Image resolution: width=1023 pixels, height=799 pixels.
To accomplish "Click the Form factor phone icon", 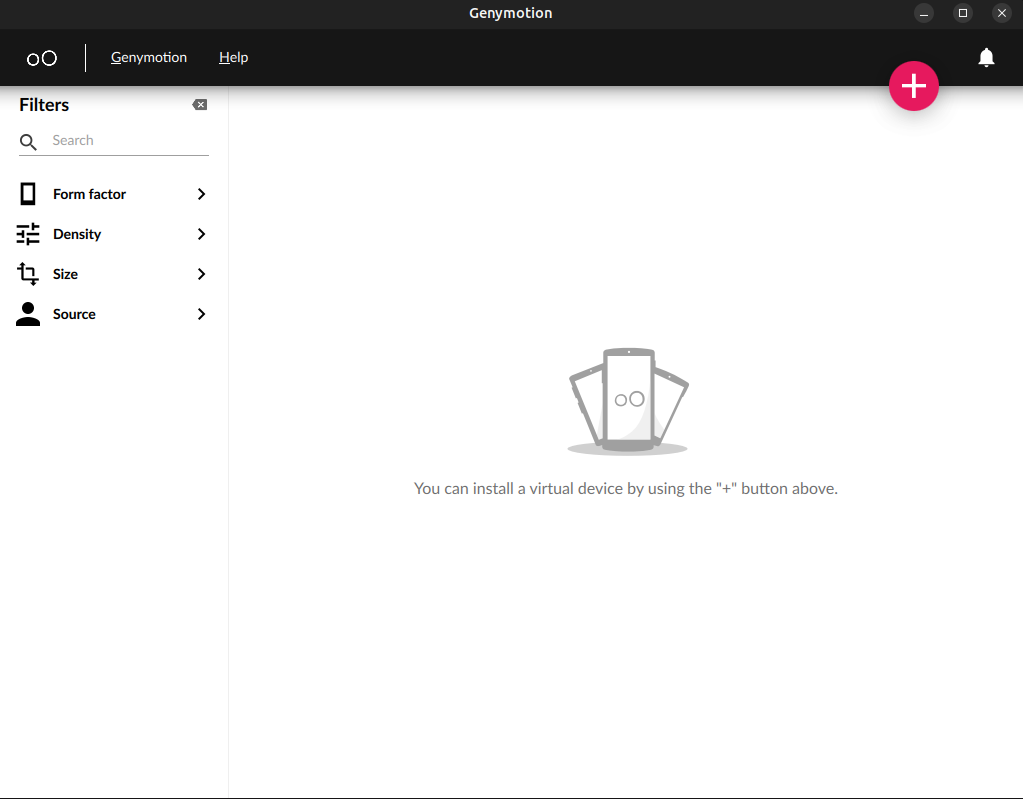I will 28,194.
